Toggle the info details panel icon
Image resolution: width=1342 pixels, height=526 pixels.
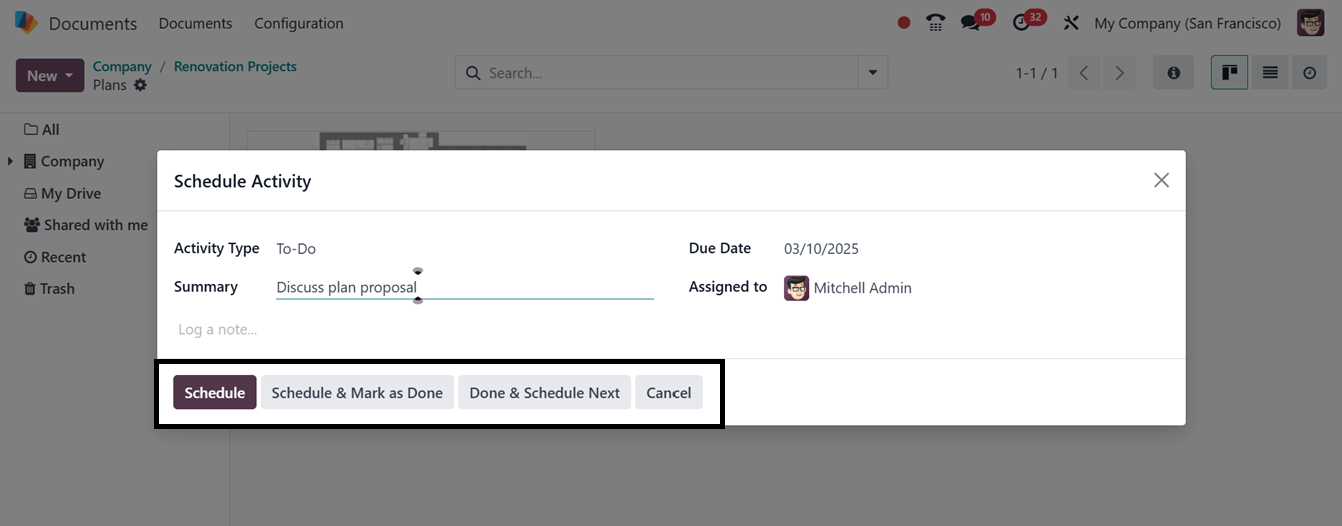(x=1173, y=73)
